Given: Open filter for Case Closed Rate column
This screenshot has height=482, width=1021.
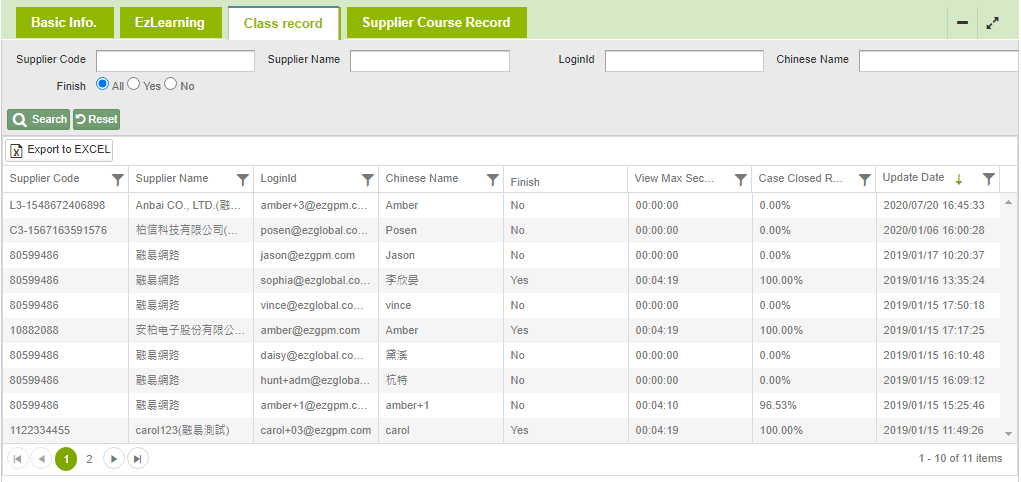Looking at the screenshot, I should 864,179.
